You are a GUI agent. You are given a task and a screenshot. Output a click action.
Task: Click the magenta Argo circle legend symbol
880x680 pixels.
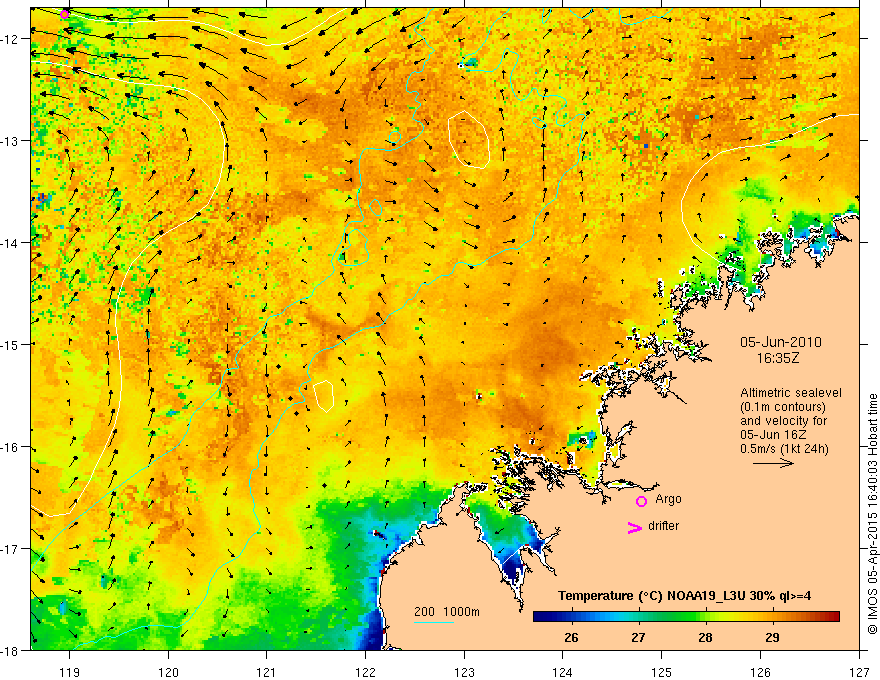point(641,501)
